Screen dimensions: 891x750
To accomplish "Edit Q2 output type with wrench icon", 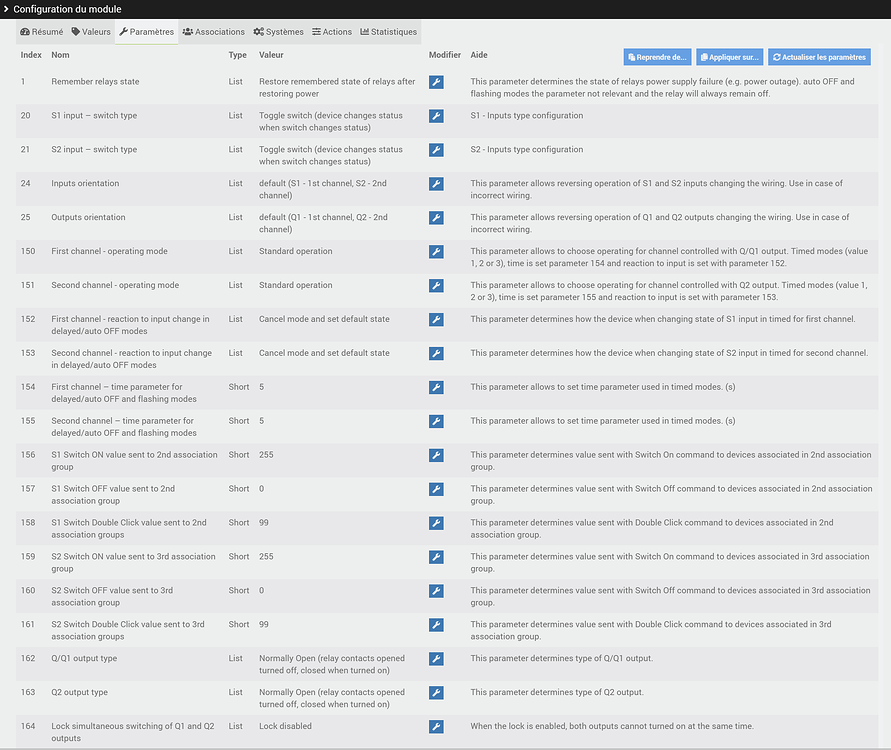I will 436,693.
